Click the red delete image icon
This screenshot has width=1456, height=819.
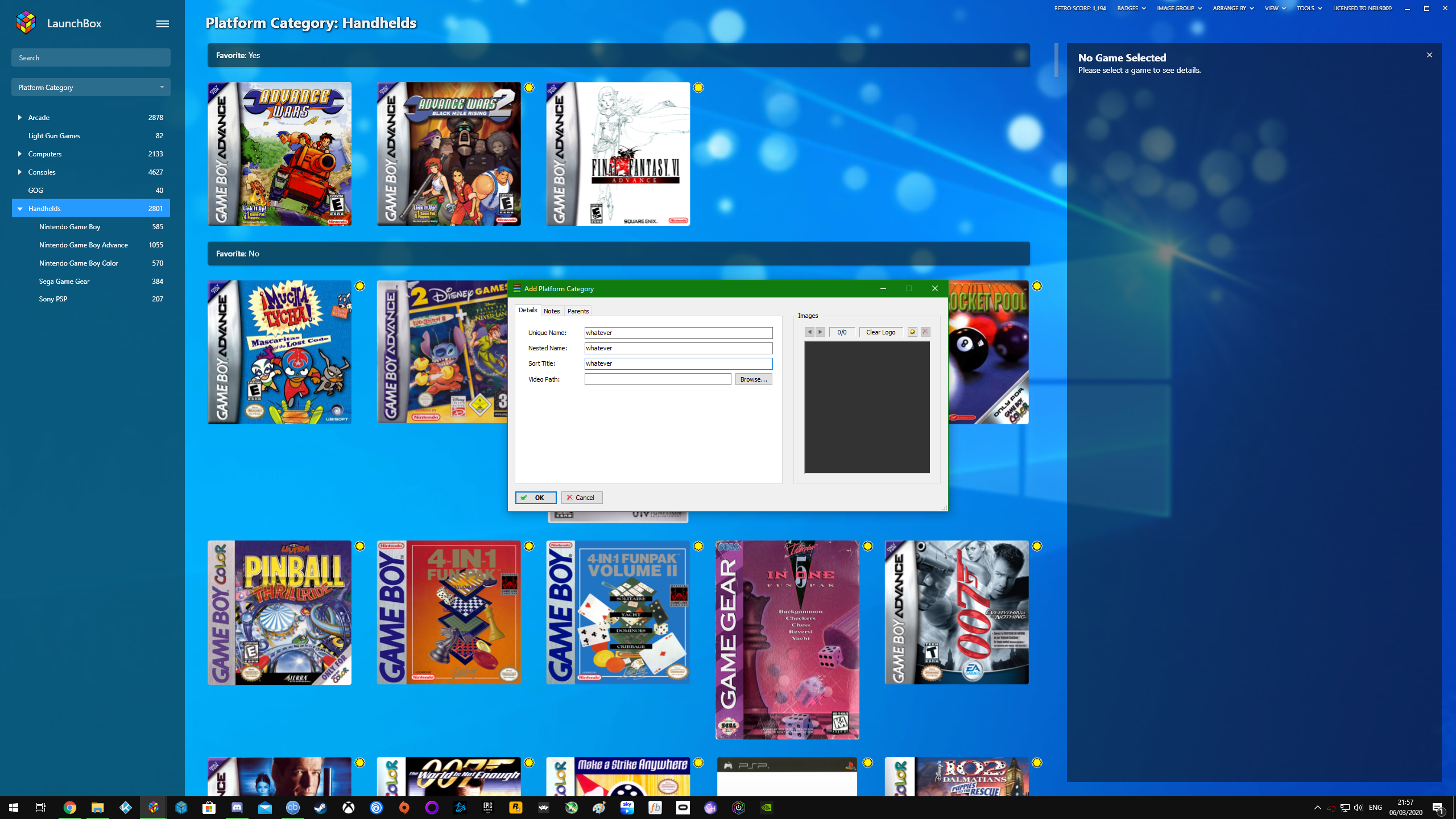(925, 332)
